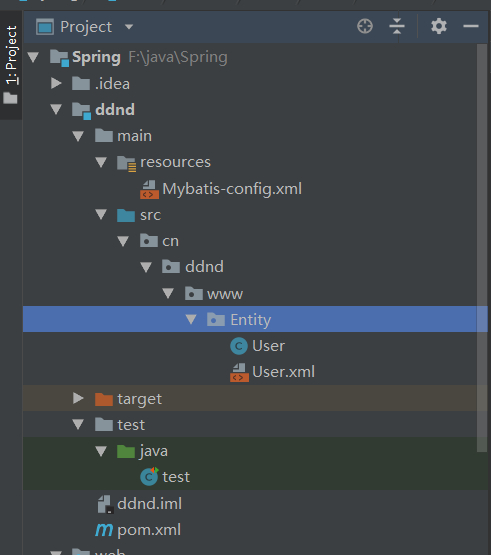Click the Maven pom.xml icon

(x=104, y=530)
